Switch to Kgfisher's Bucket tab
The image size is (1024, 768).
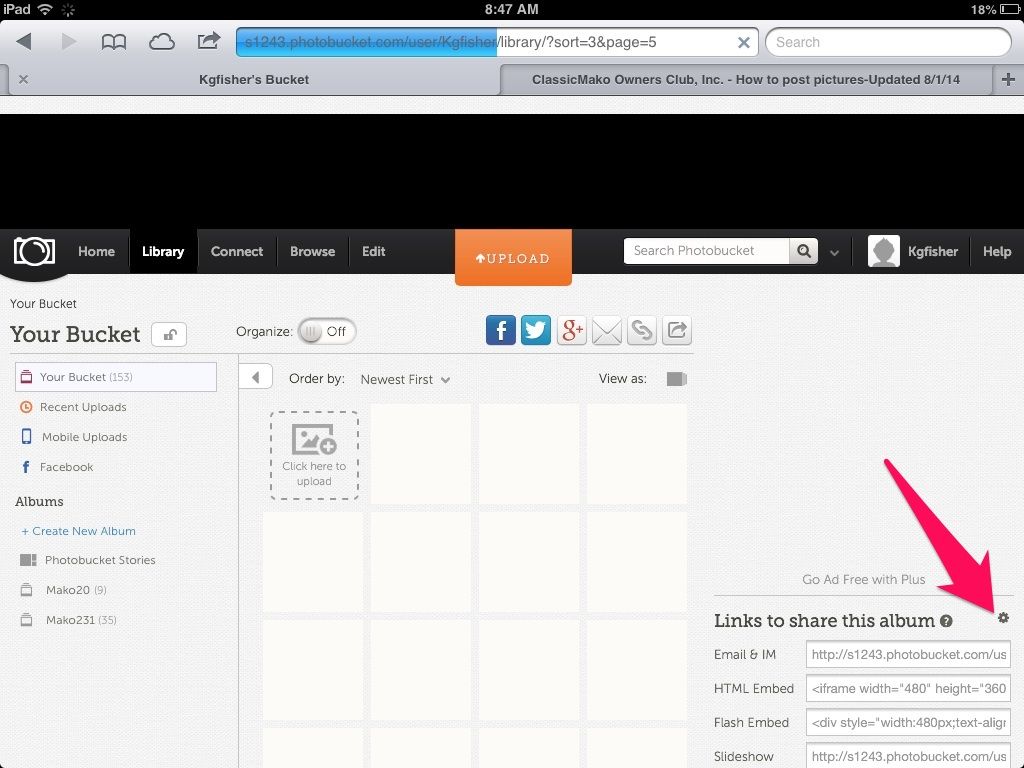click(x=253, y=80)
